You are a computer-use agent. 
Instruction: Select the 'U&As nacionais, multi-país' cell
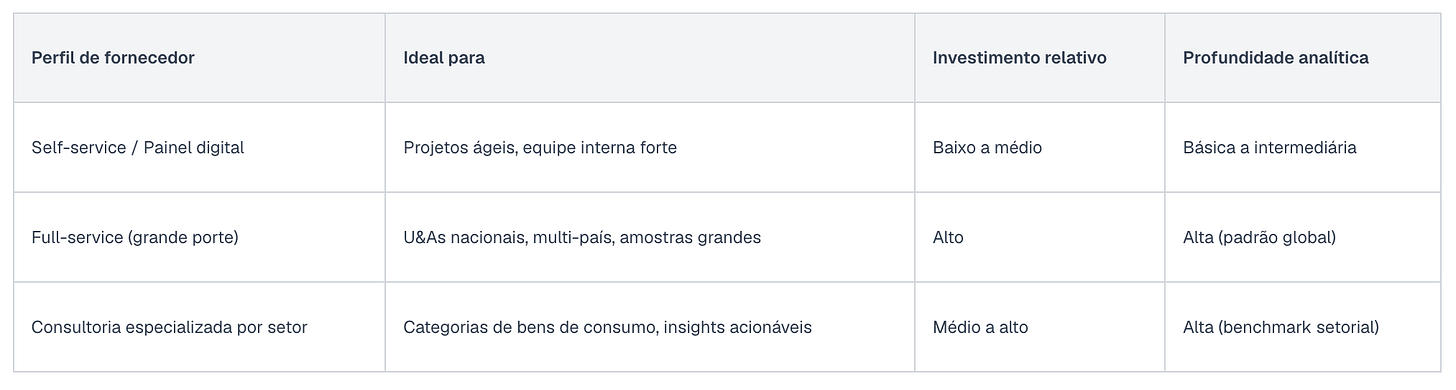(x=650, y=237)
